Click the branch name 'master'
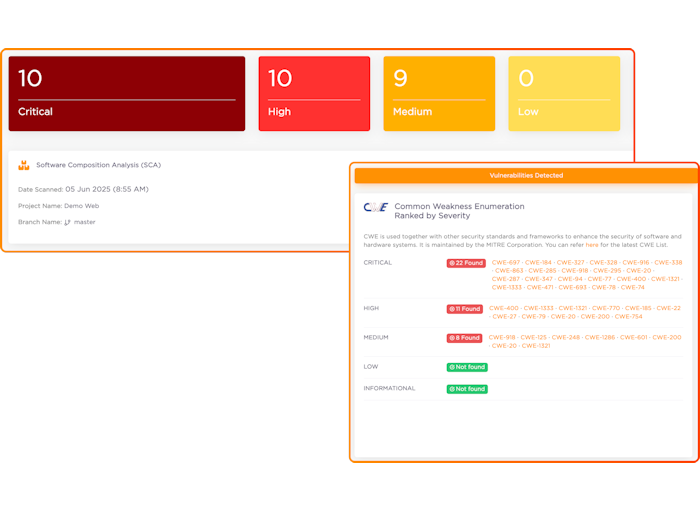 84,222
